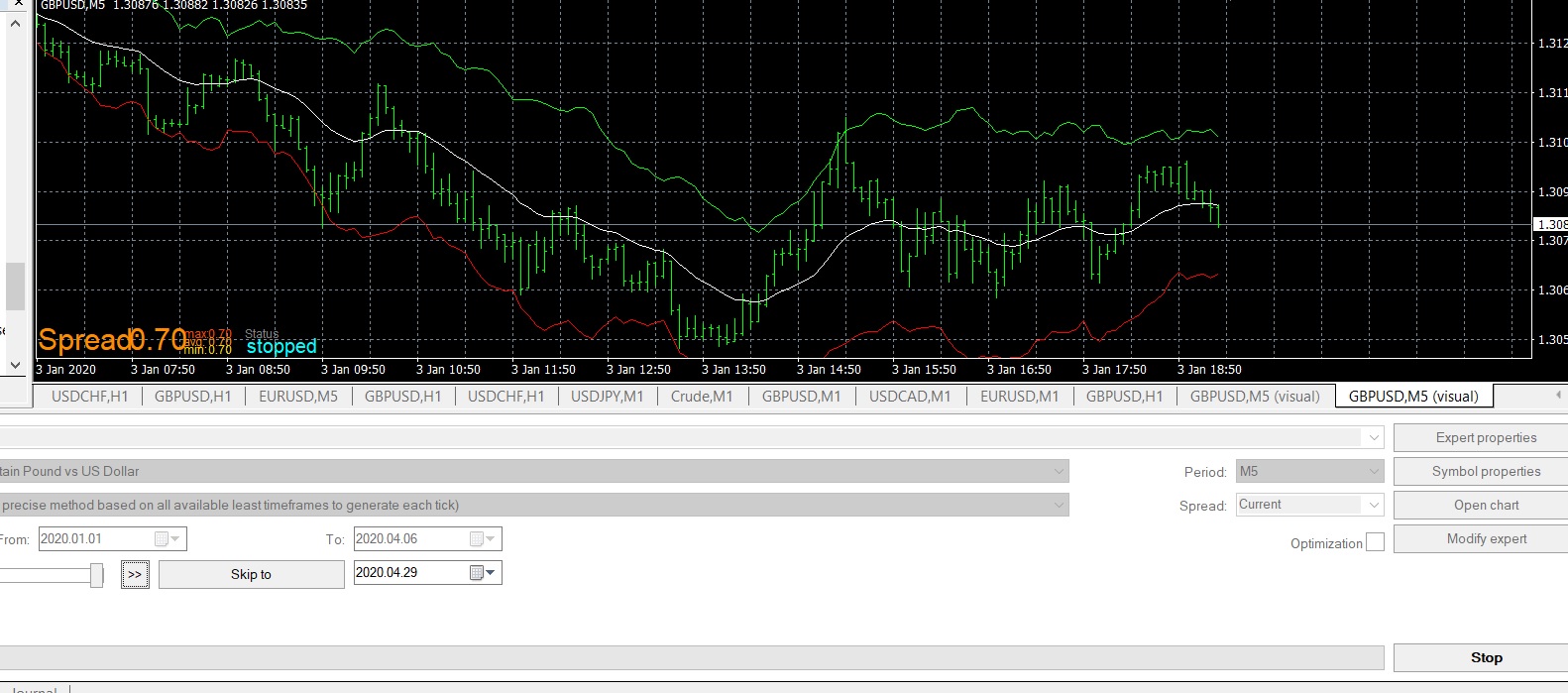Click the 2020.04.29 skip date text
This screenshot has width=1568, height=693.
tap(387, 572)
